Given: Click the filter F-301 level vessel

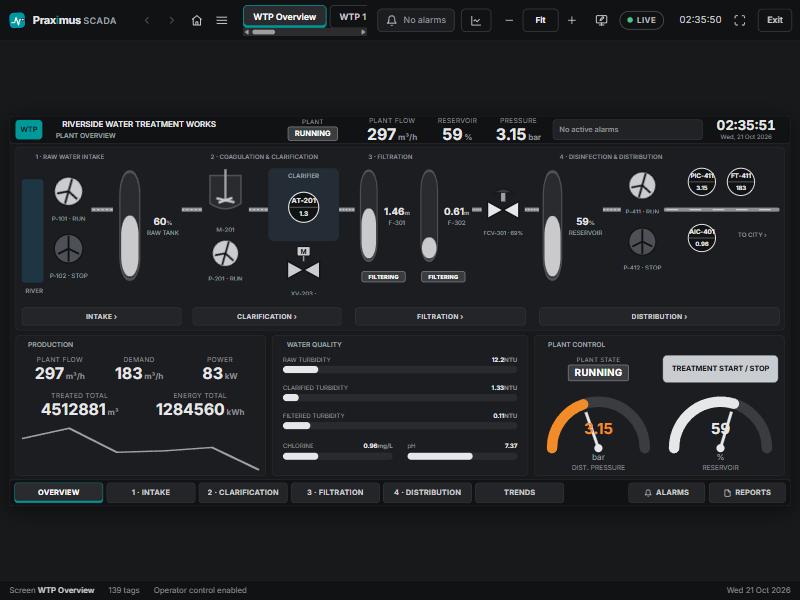Looking at the screenshot, I should click(369, 216).
